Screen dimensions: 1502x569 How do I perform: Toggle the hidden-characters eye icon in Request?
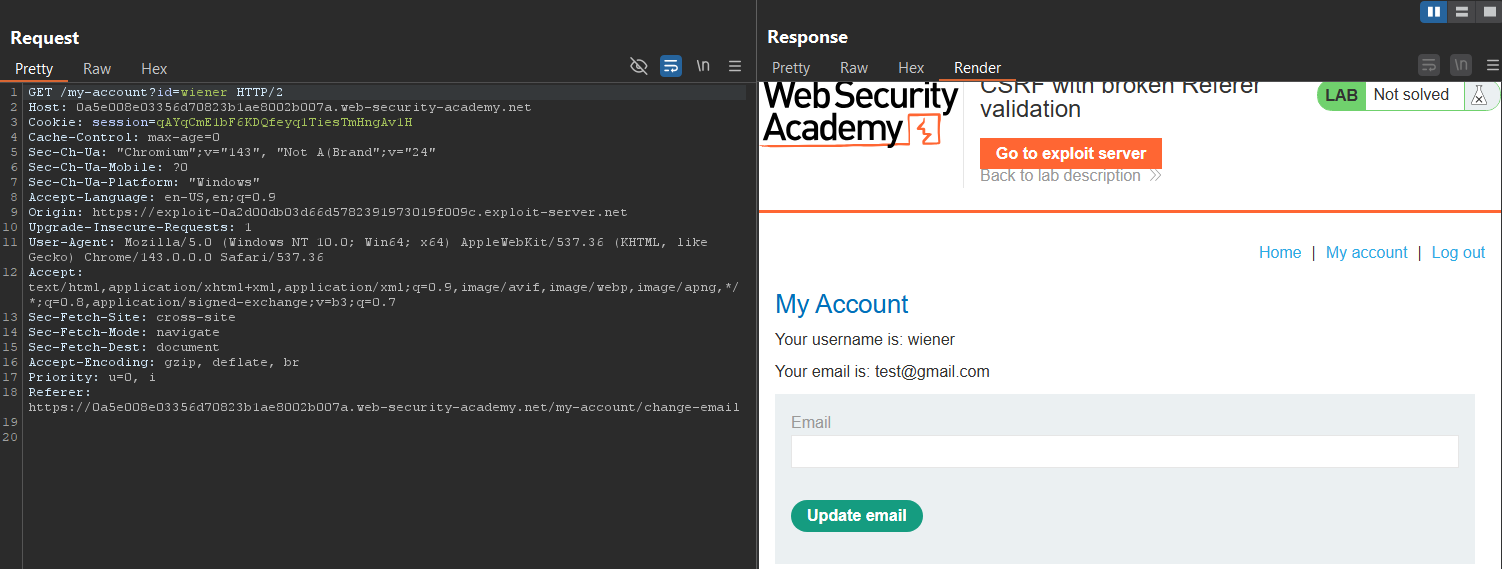[x=639, y=66]
